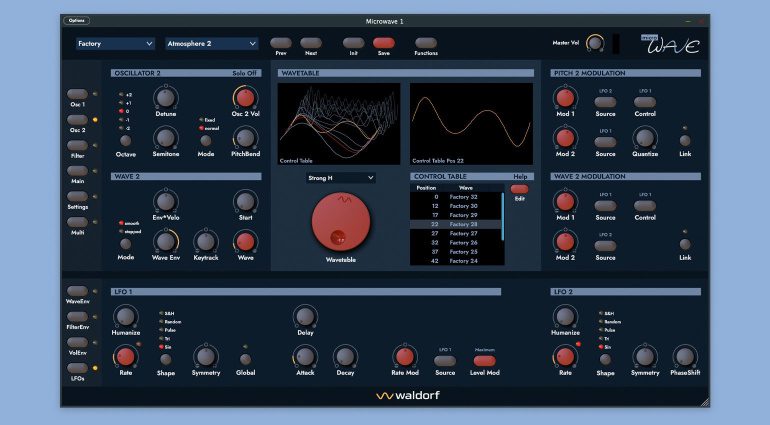Open the Options menu

pyautogui.click(x=77, y=21)
